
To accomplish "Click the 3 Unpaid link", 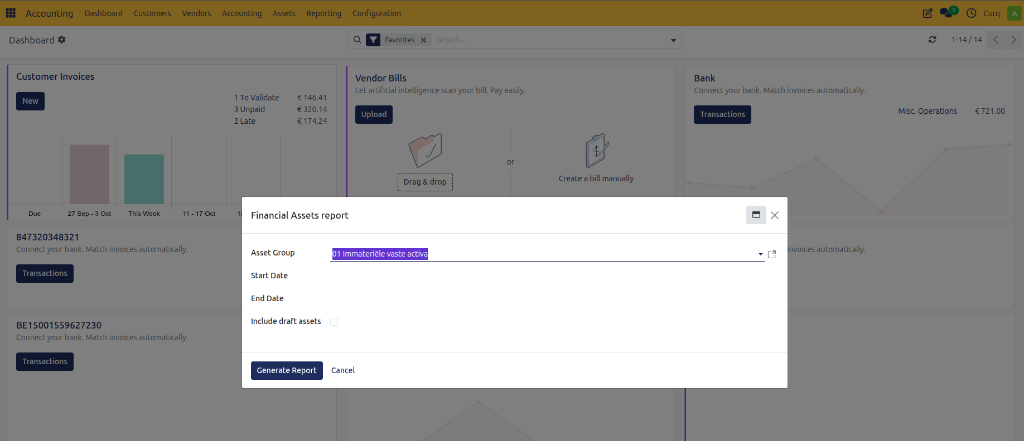I will [x=251, y=109].
